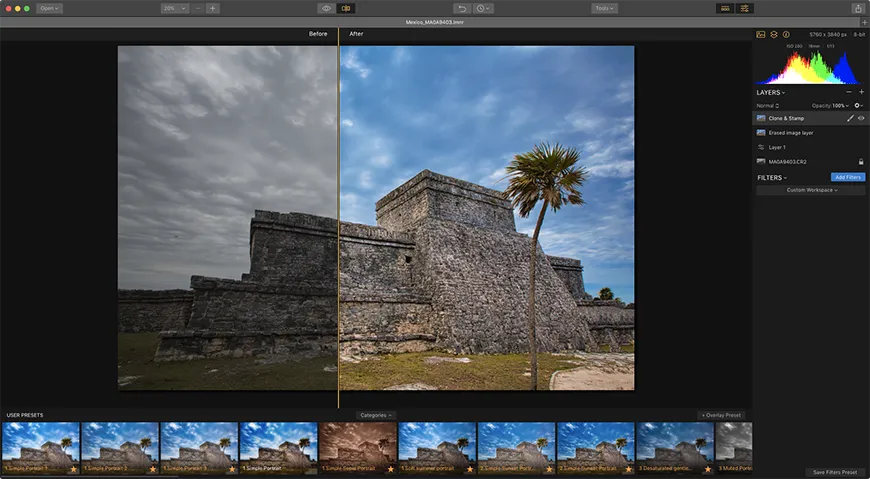Toggle the presets filmstrip panel button

click(x=725, y=8)
